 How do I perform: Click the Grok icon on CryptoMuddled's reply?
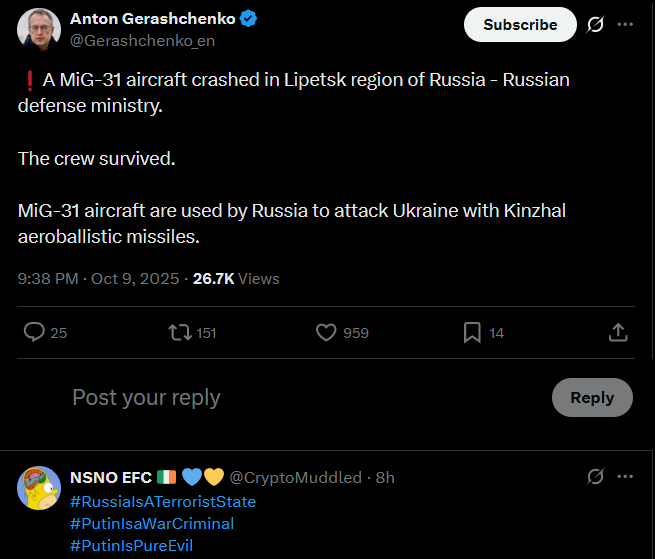pyautogui.click(x=595, y=477)
